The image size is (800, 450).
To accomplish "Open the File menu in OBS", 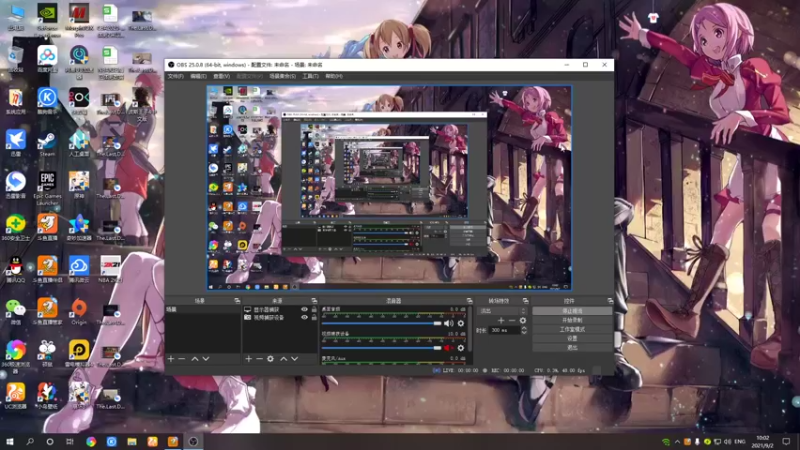I will point(176,76).
